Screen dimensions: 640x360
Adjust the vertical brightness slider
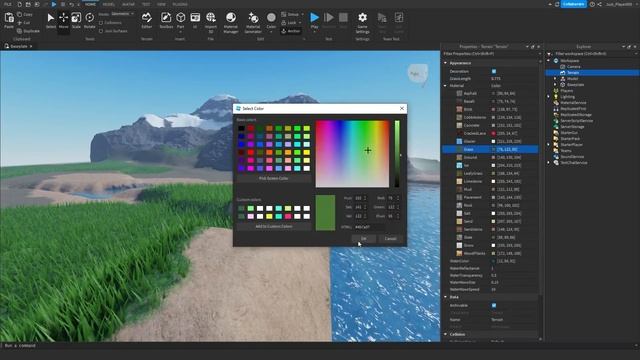click(x=397, y=154)
